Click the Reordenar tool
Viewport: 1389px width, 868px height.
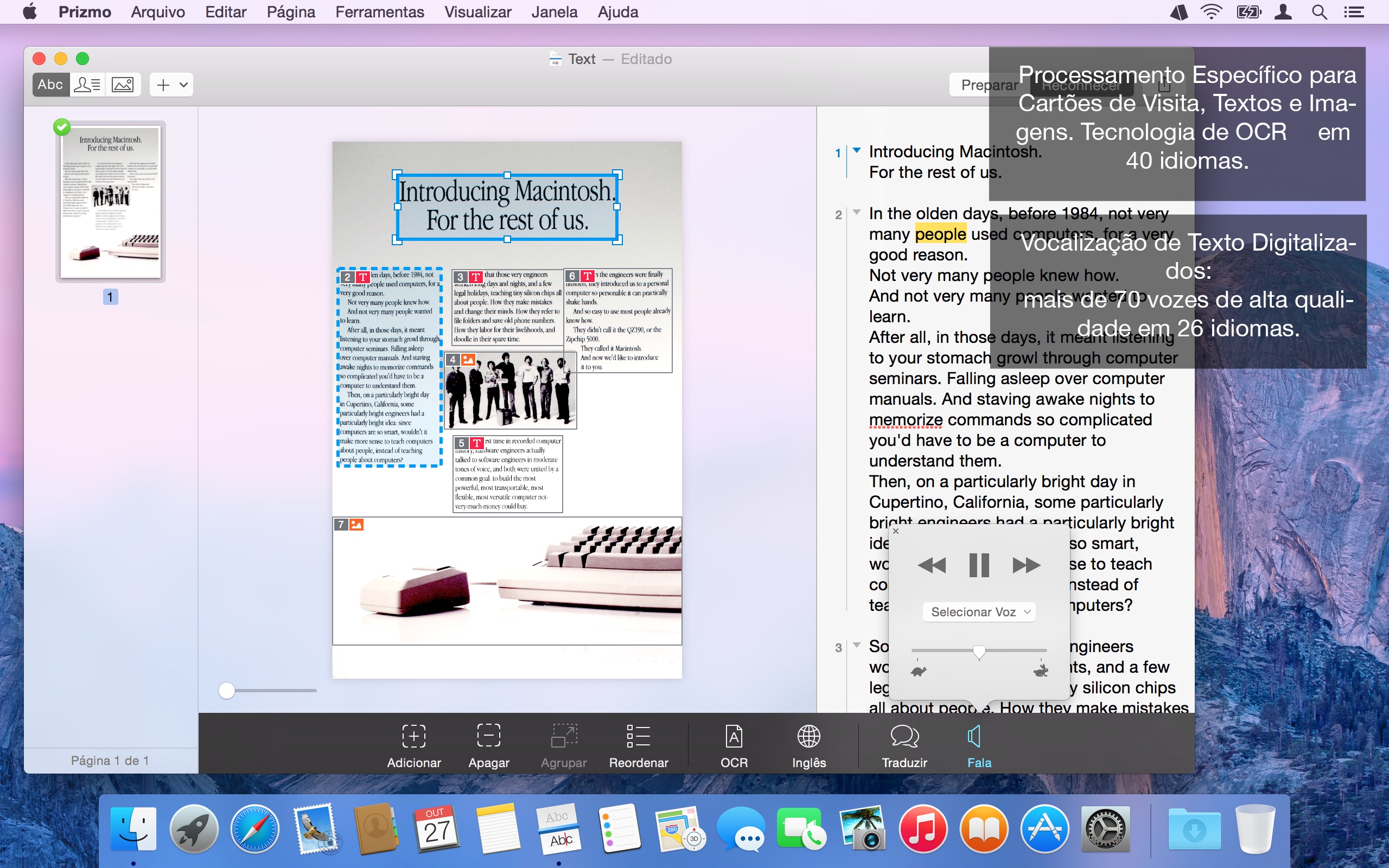638,745
